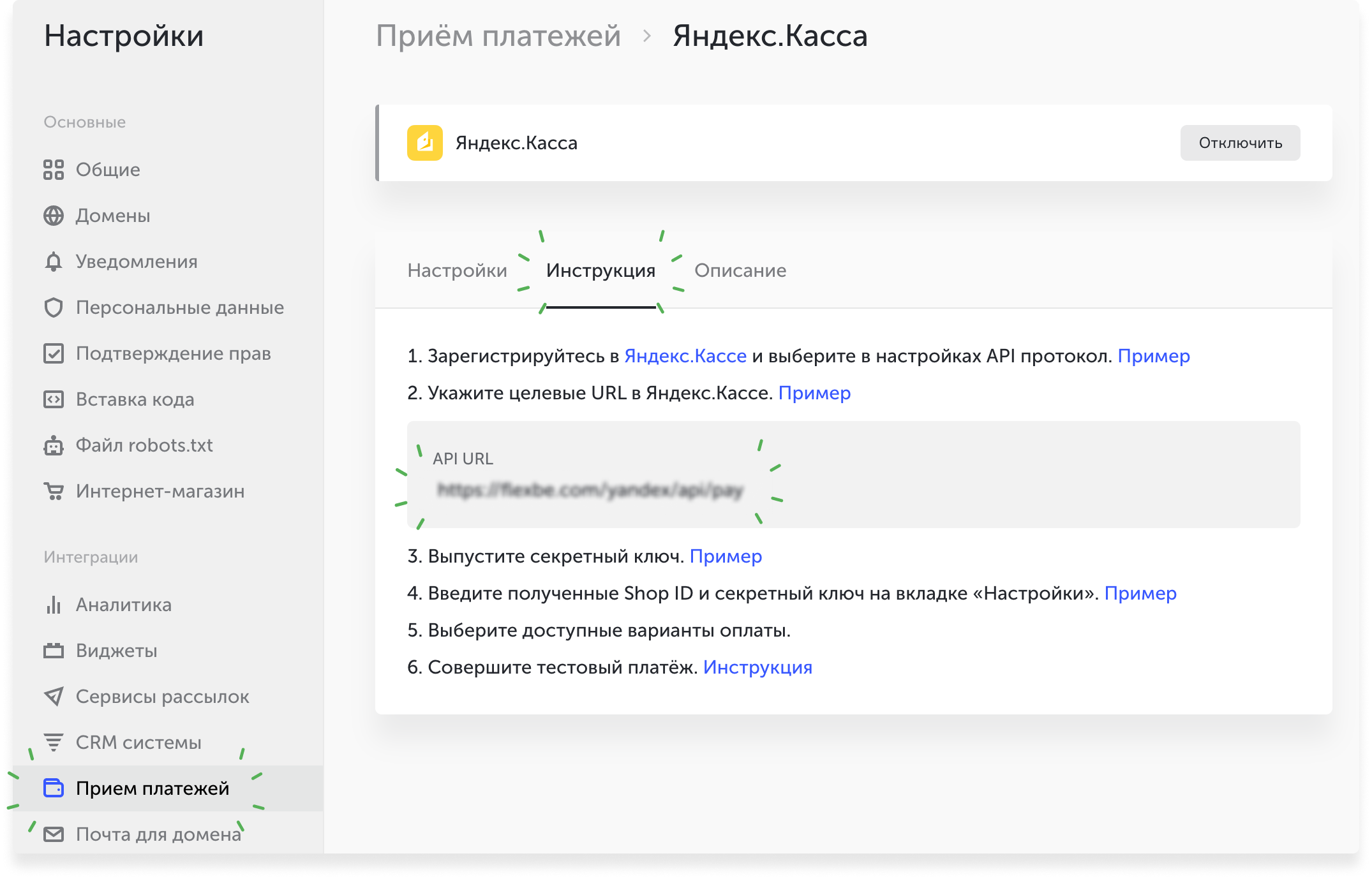
Task: Click the Файл robots.txt robot icon
Action: click(54, 445)
